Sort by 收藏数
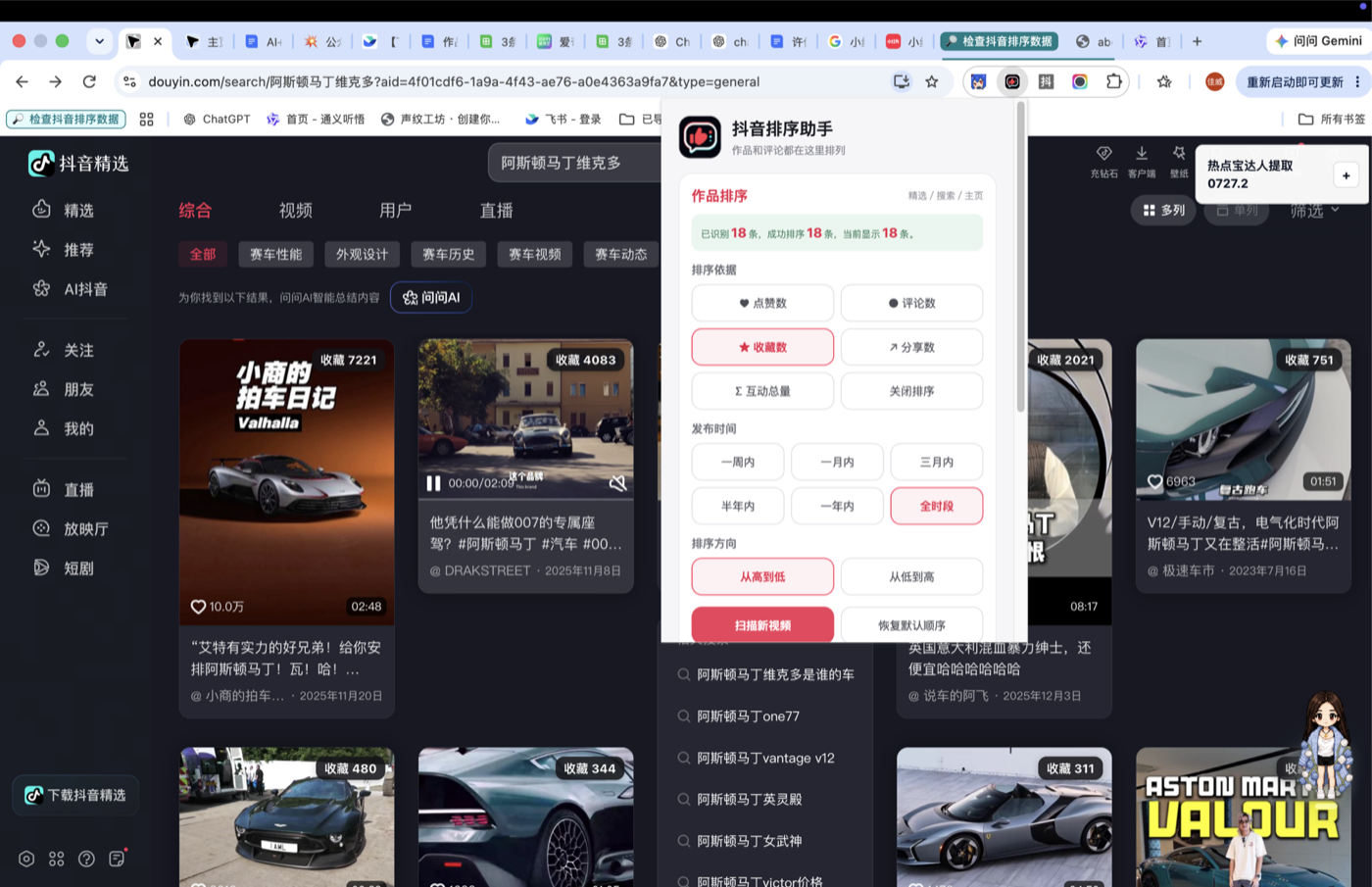Viewport: 1372px width, 887px height. tap(762, 347)
